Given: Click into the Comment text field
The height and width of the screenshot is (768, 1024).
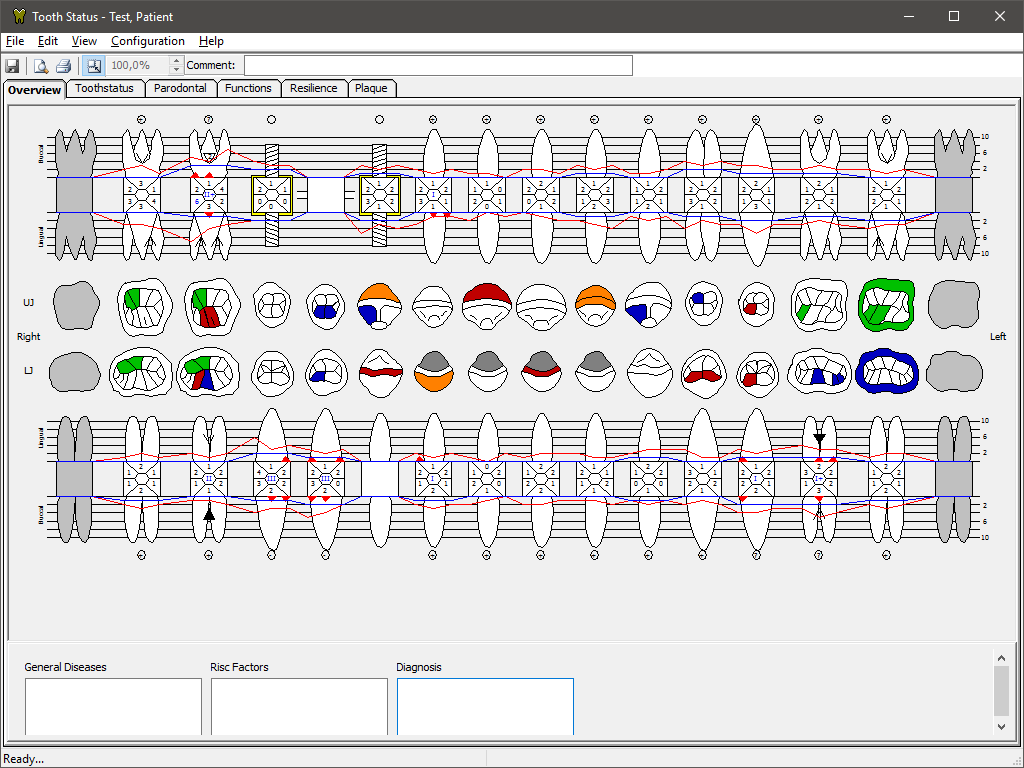Looking at the screenshot, I should point(438,66).
